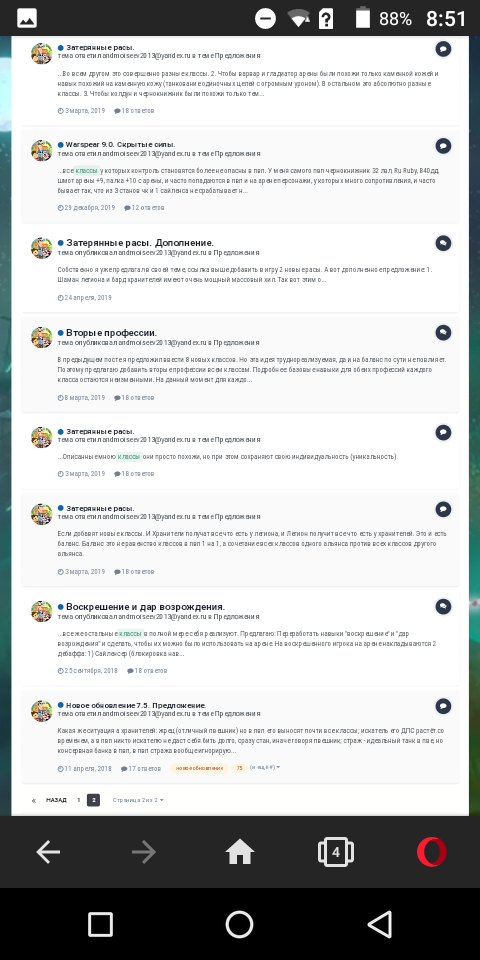Open the tab switcher showing 4 tabs
Viewport: 480px width, 960px height.
click(336, 852)
